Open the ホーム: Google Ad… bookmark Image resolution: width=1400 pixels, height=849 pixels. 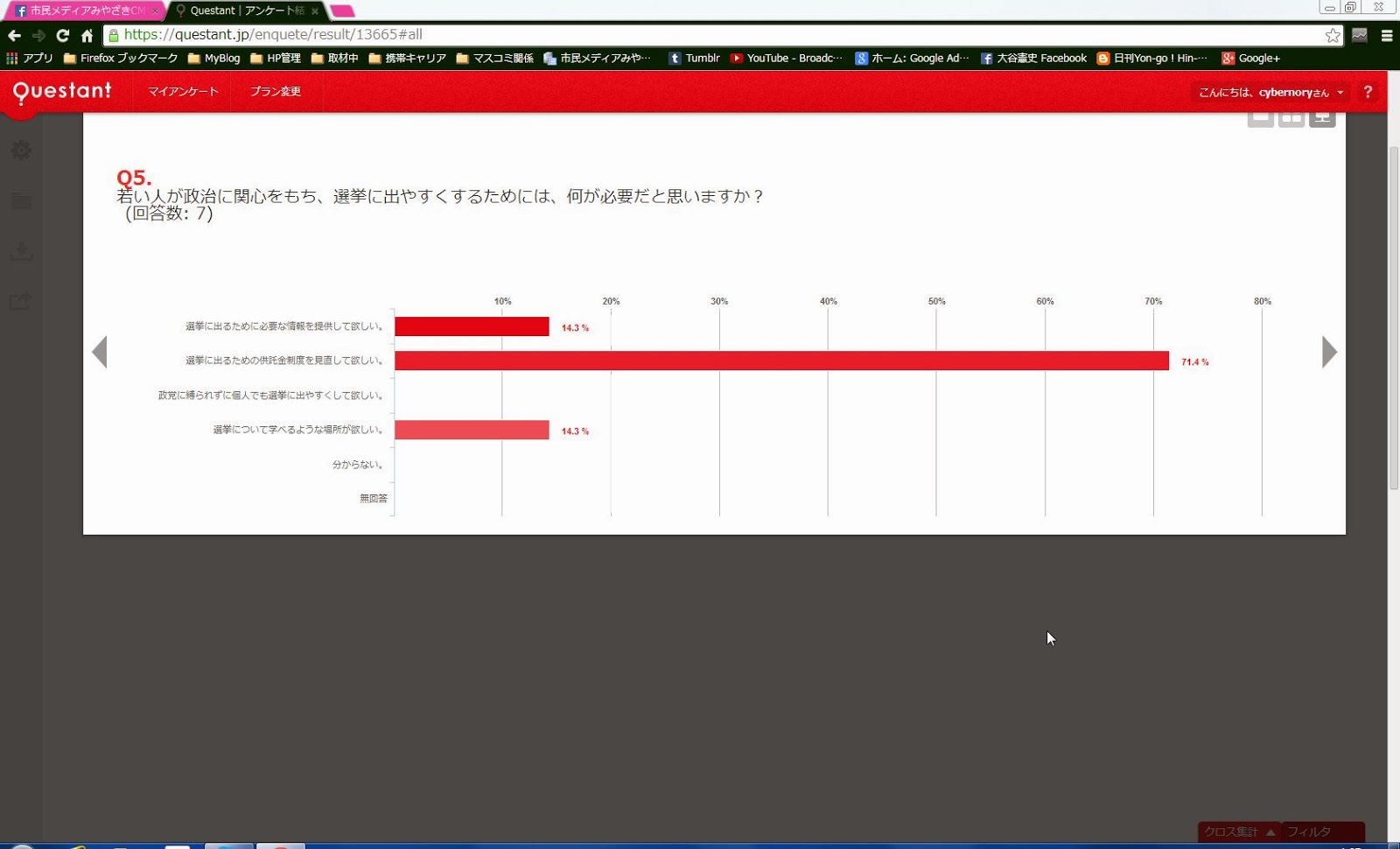tap(912, 59)
